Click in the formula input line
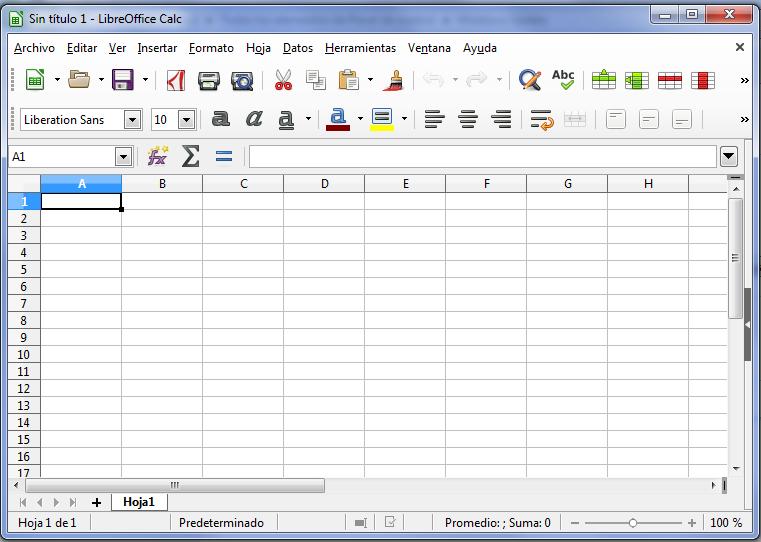This screenshot has height=542, width=761. 482,156
